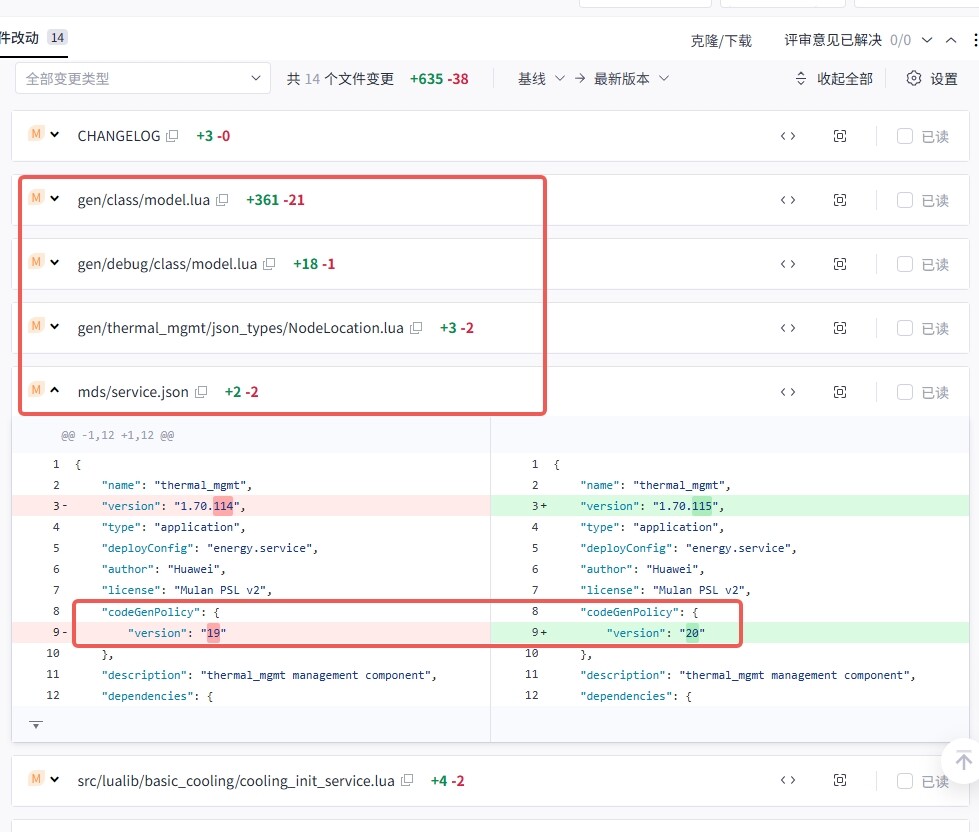View source icon for cooling_init_service.lua
This screenshot has height=832, width=979.
(x=788, y=780)
